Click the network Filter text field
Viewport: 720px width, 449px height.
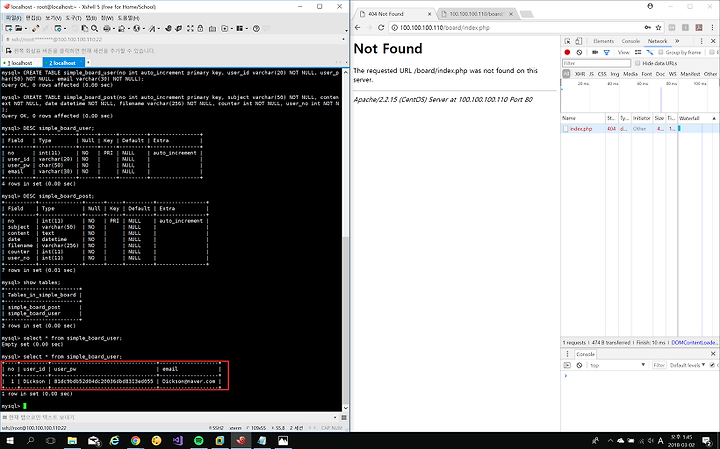(596, 63)
